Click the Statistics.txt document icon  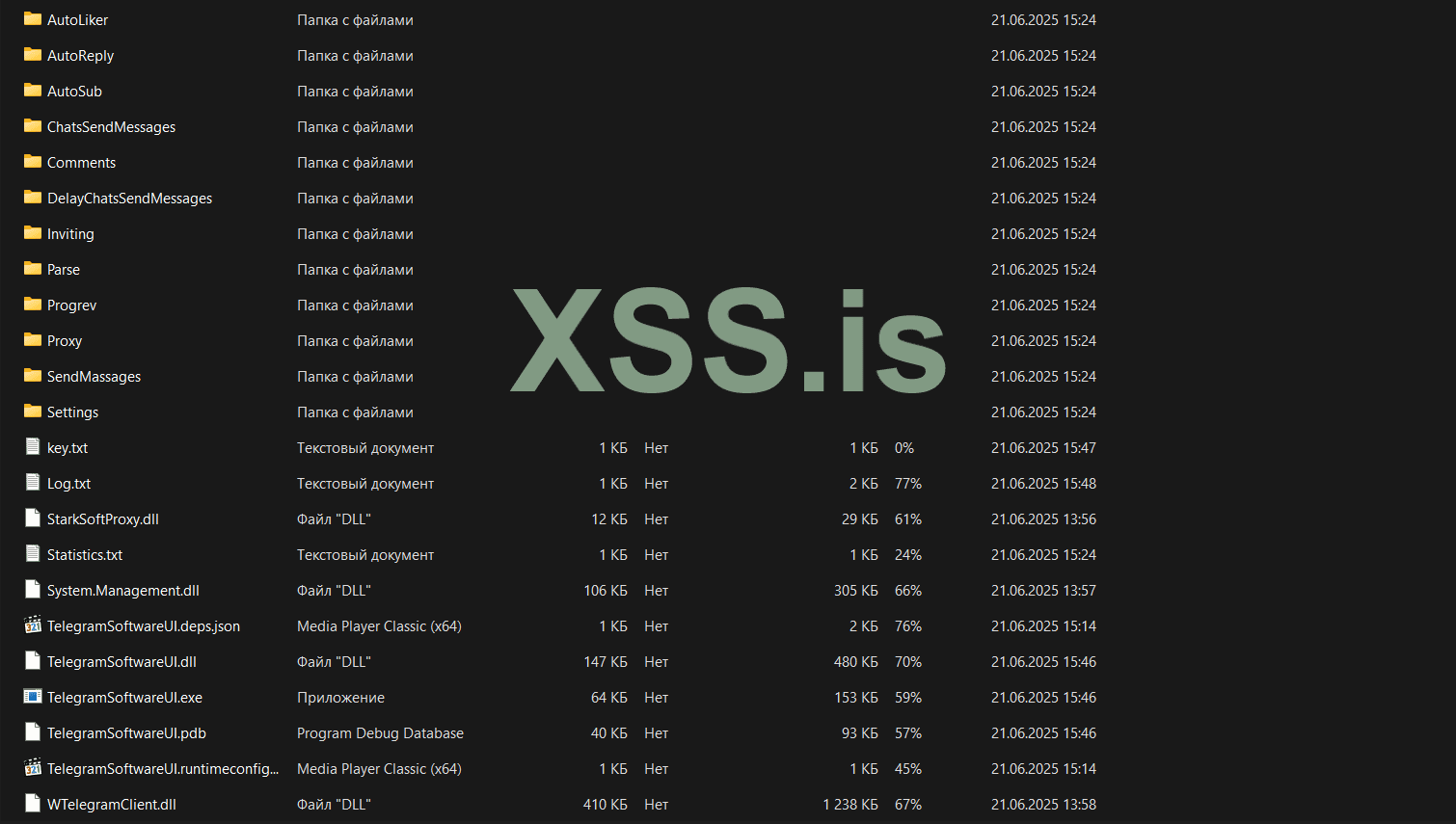[33, 554]
